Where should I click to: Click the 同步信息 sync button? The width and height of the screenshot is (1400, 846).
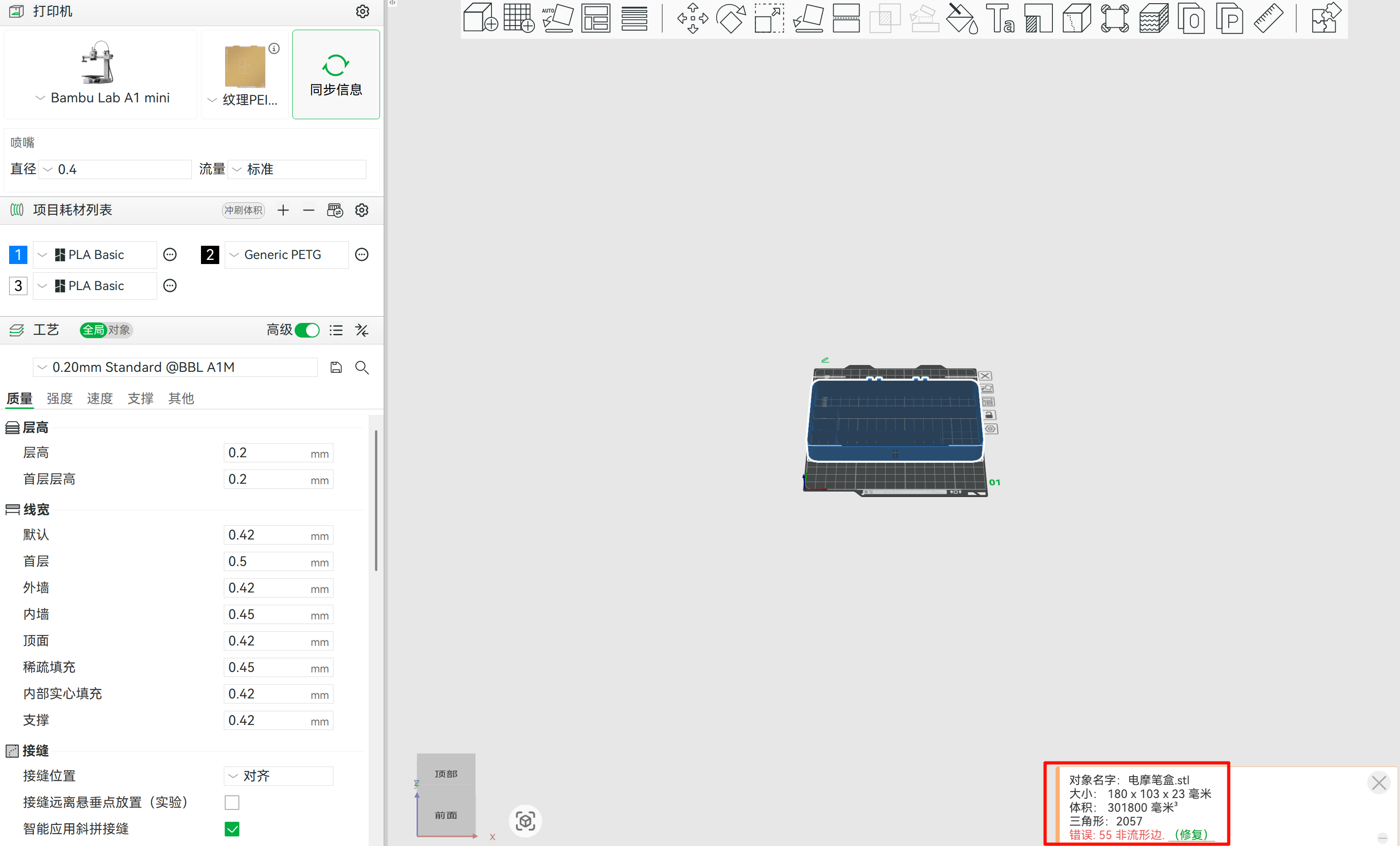point(336,74)
